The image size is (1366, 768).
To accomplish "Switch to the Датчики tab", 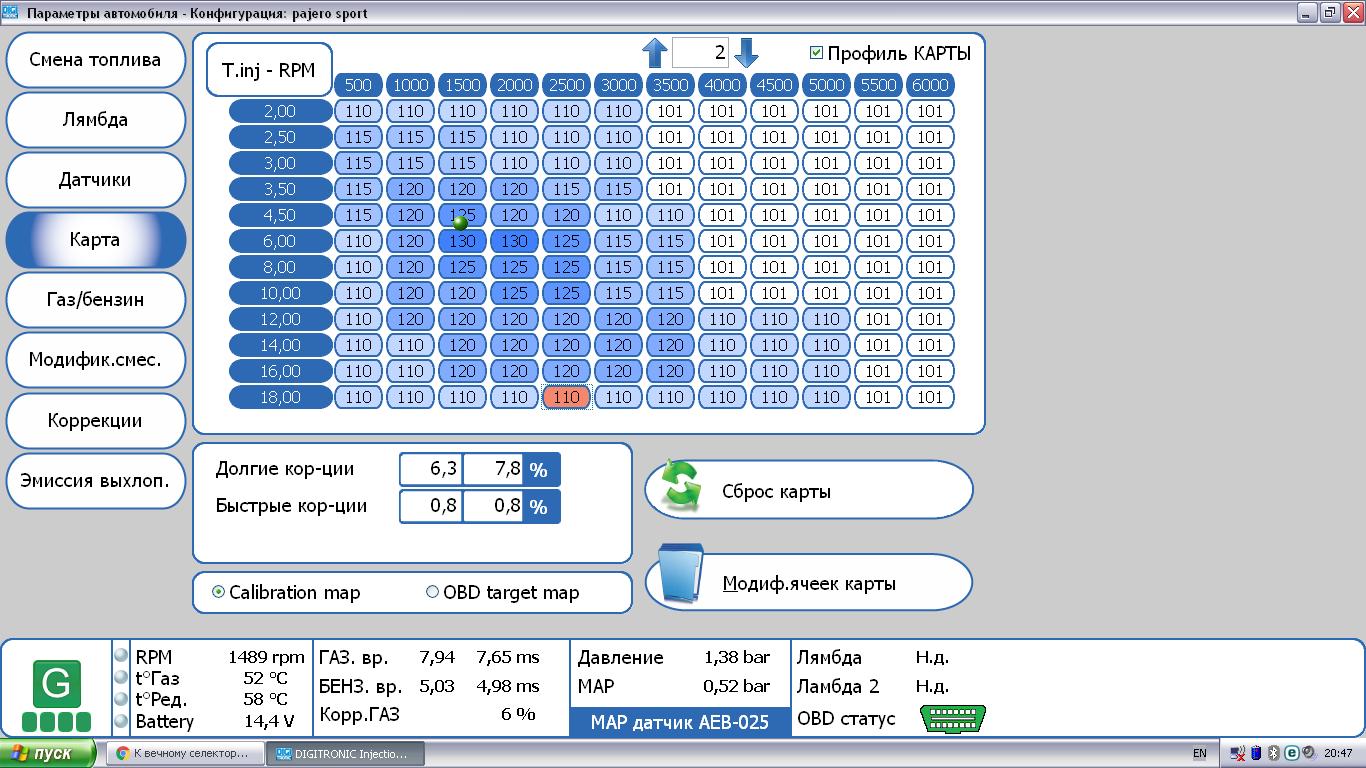I will (x=95, y=180).
